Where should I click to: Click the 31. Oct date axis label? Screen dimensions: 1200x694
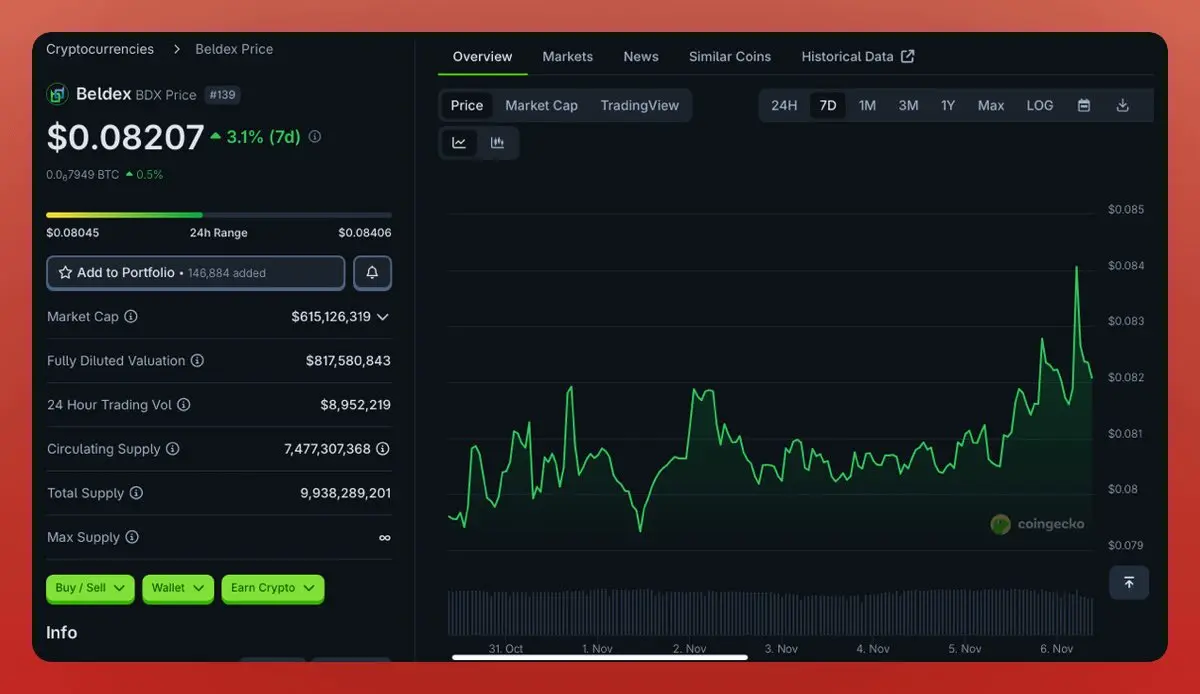[x=506, y=649]
